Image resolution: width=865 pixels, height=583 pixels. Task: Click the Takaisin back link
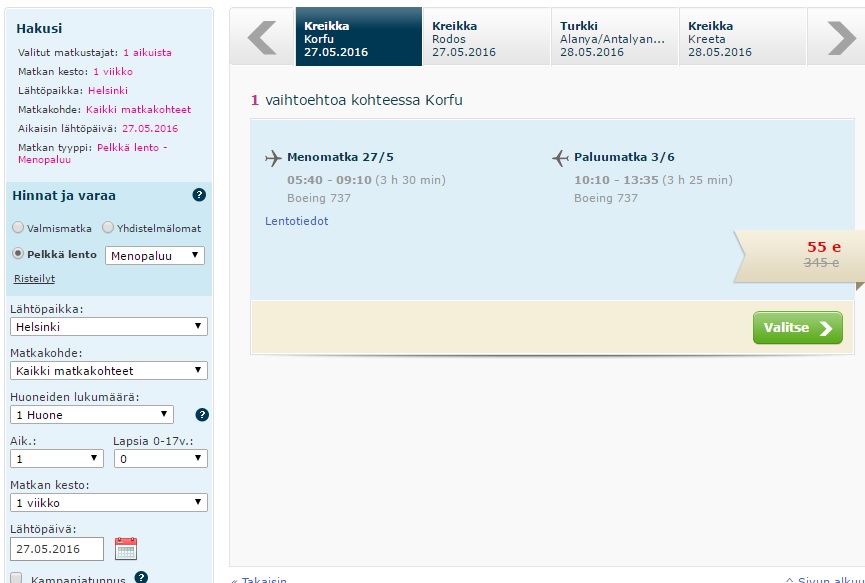(259, 580)
